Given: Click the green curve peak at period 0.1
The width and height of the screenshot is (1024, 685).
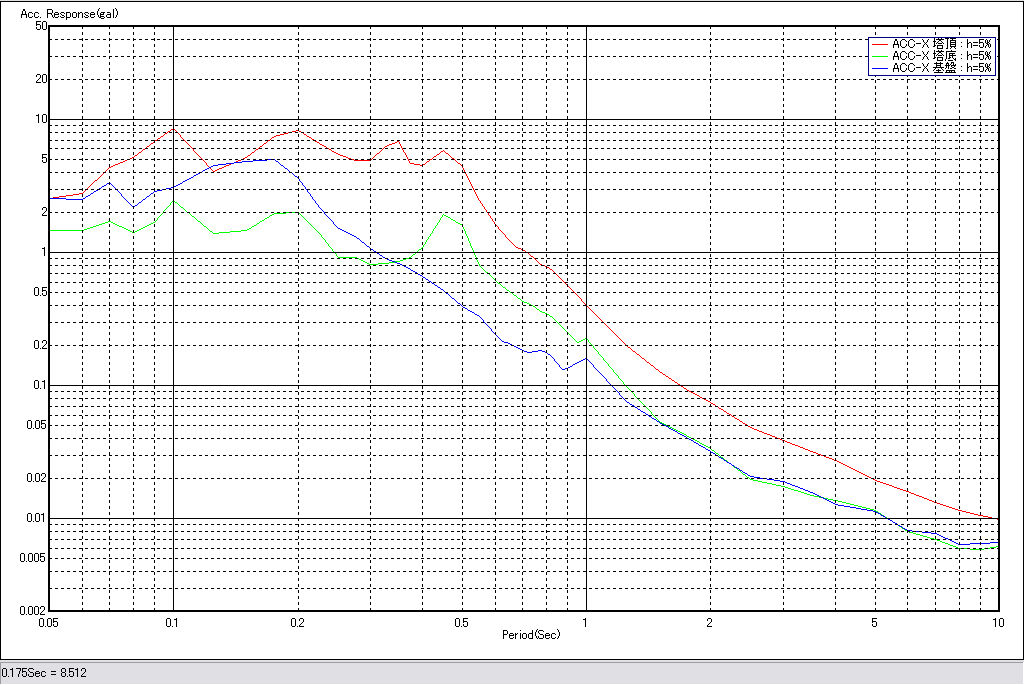Looking at the screenshot, I should tap(174, 201).
